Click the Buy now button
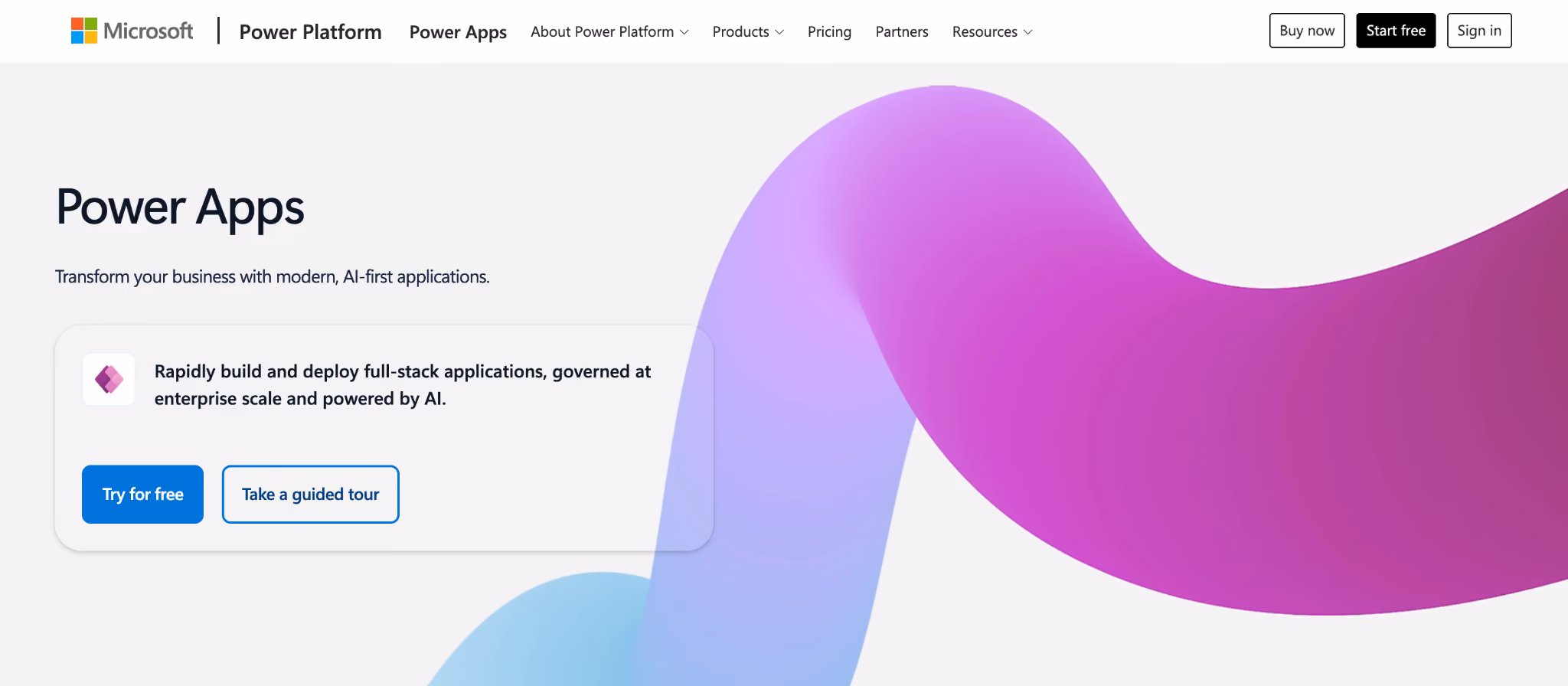 [x=1307, y=31]
